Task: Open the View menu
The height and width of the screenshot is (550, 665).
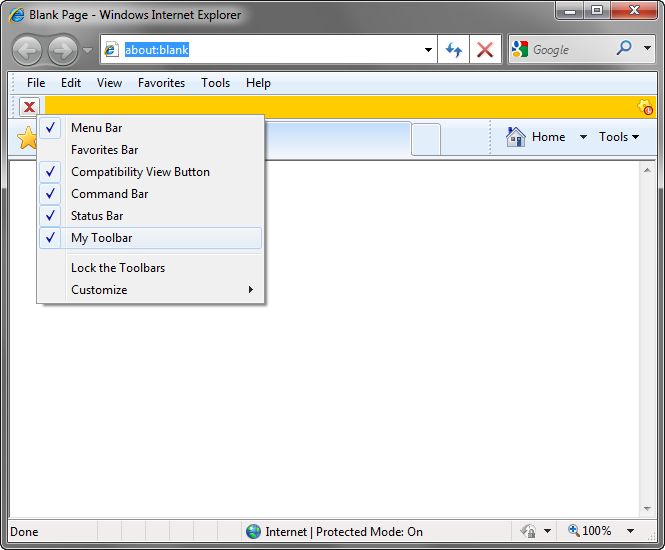Action: (x=109, y=83)
